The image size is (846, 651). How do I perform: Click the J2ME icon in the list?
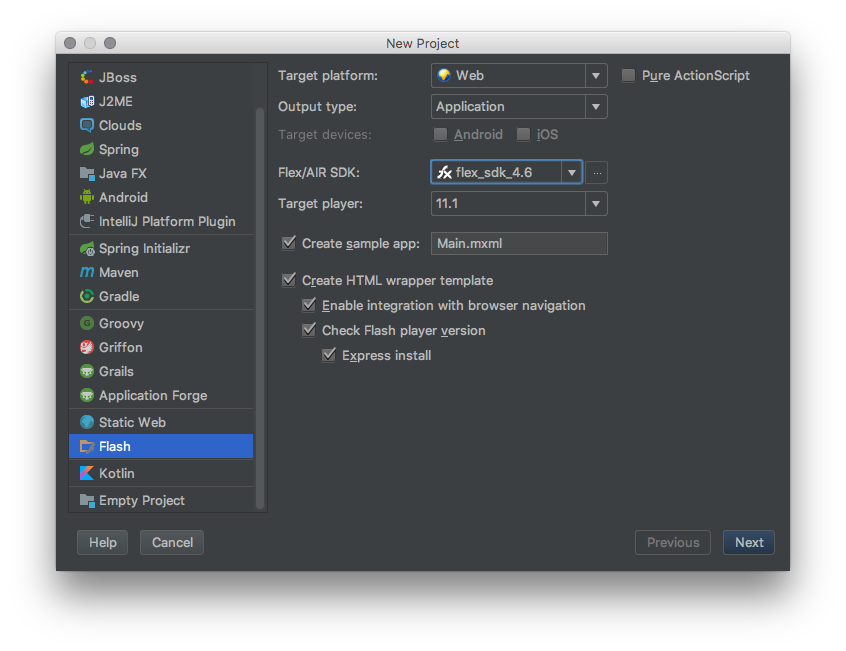(87, 101)
